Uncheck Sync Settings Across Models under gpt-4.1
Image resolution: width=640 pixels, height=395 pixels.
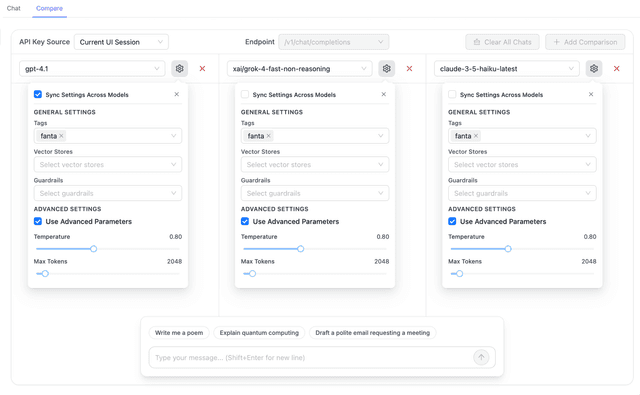pyautogui.click(x=38, y=95)
